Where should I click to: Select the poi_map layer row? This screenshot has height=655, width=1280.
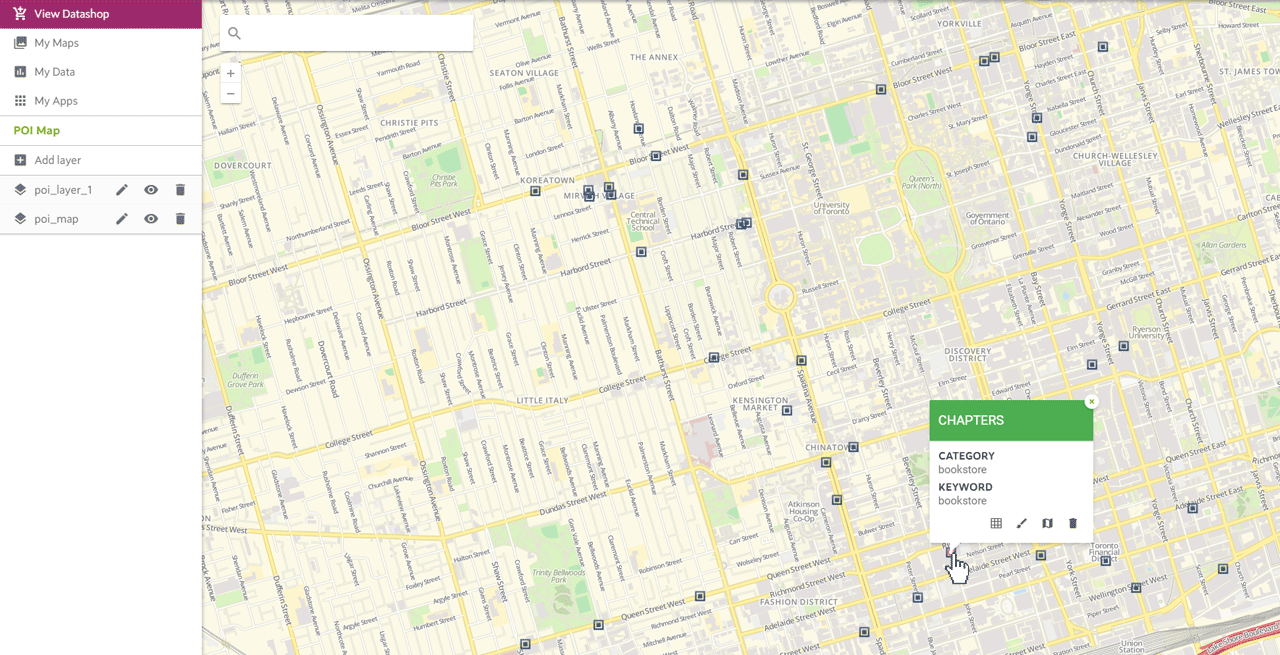(x=101, y=219)
